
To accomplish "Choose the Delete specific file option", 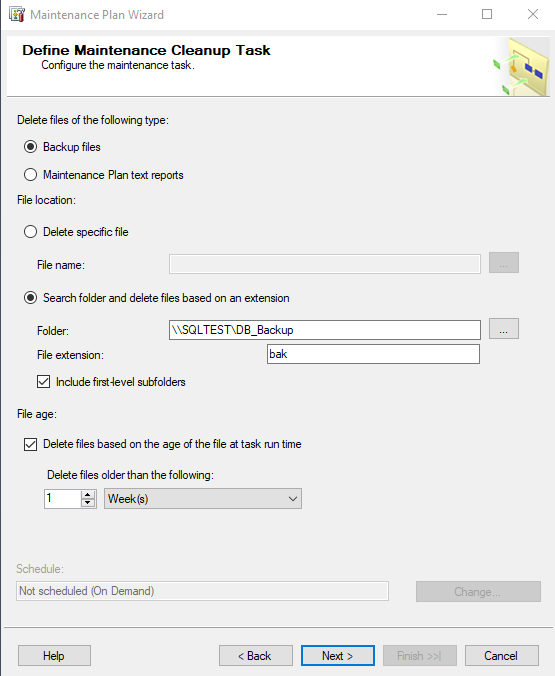I will click(31, 232).
